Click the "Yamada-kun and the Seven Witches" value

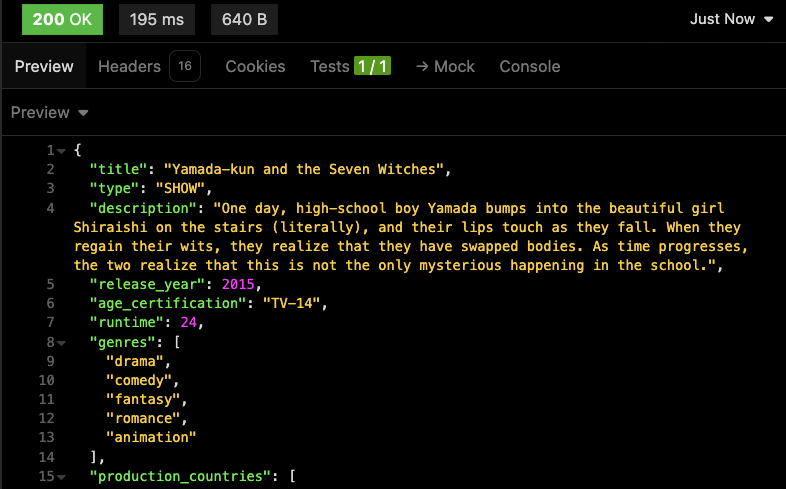304,169
